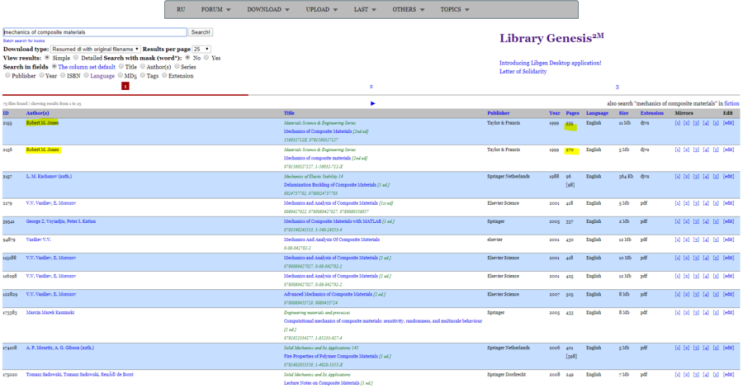
Task: Open author L. M. Kachanov (auth.)
Action: pos(49,176)
